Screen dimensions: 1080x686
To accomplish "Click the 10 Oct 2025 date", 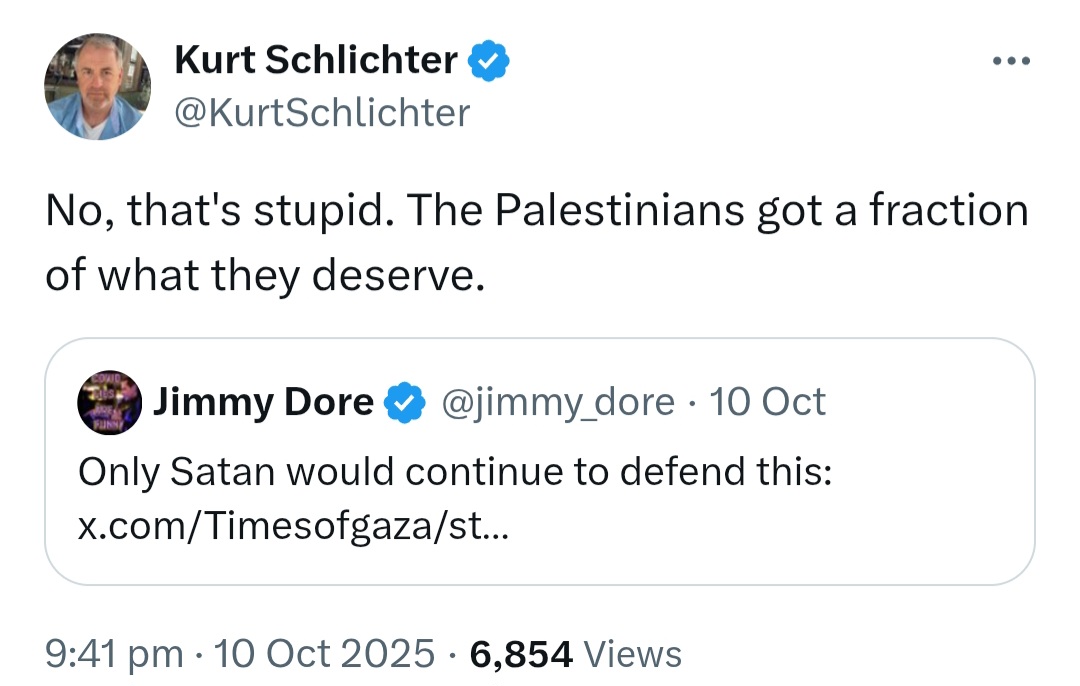I will (x=325, y=654).
